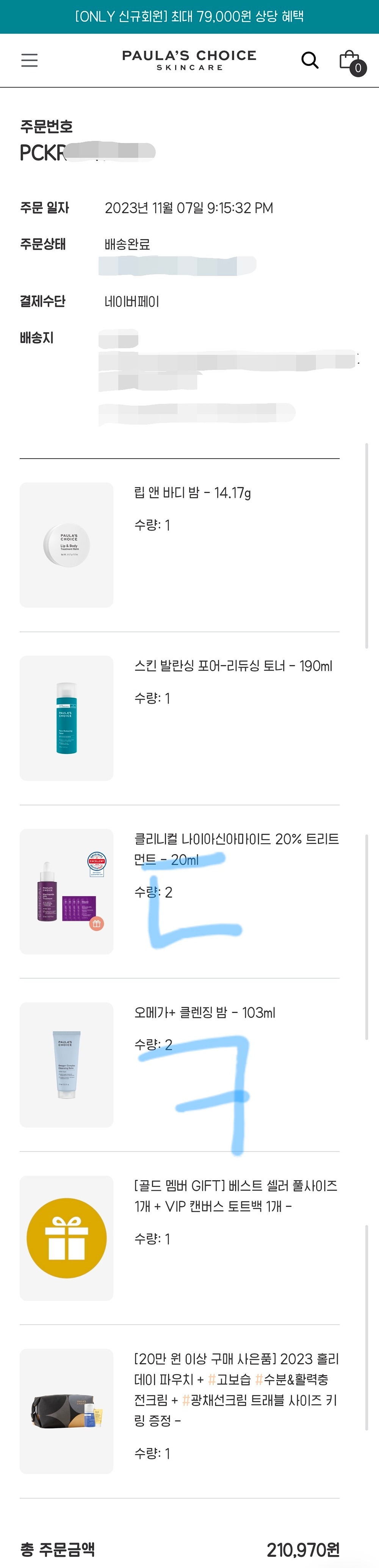Tap the new member benefit banner
Viewport: 379px width, 1568px height.
coord(189,16)
